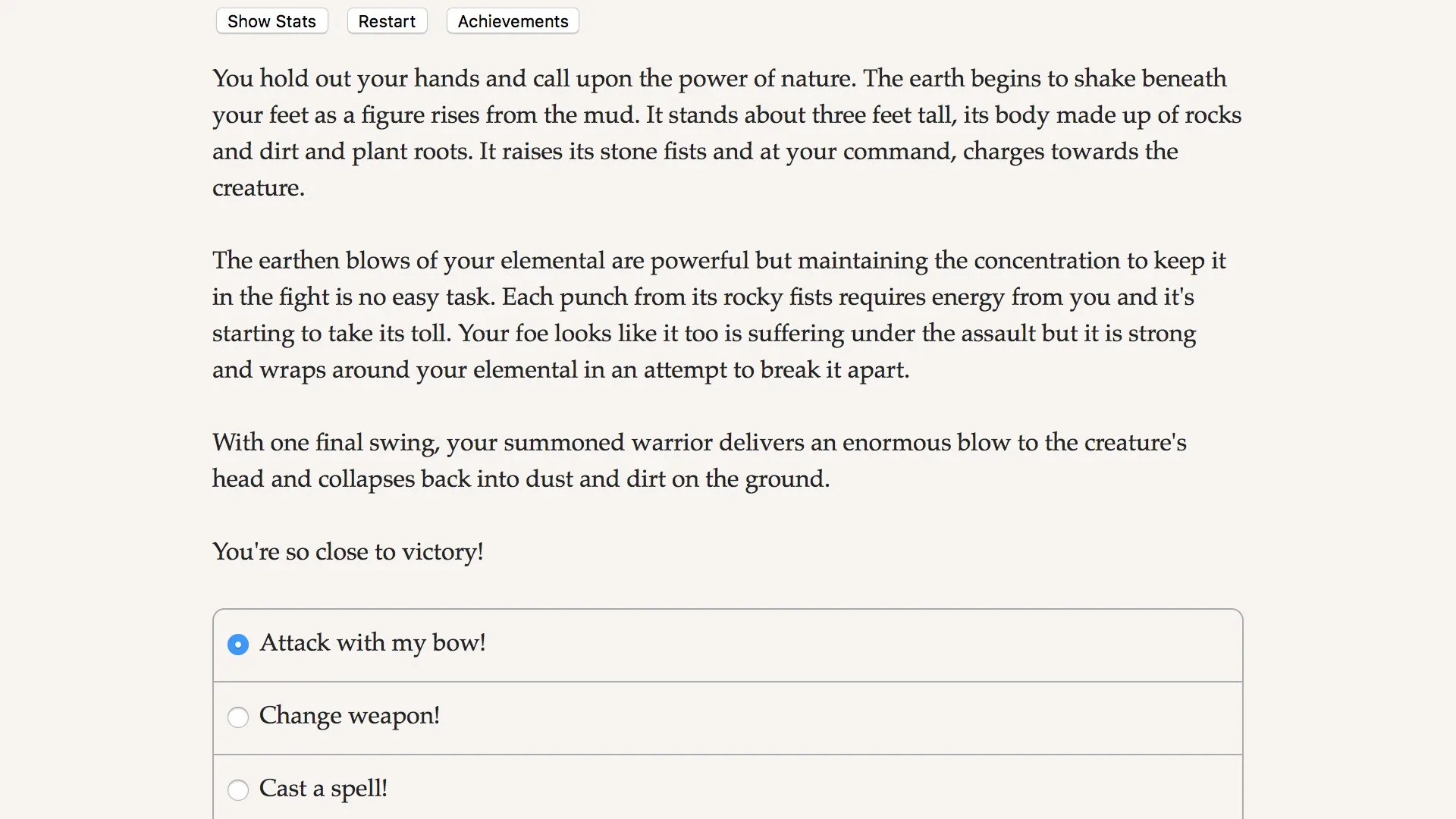Click the 'Change weapon!' option label
Image resolution: width=1456 pixels, height=819 pixels.
(349, 716)
